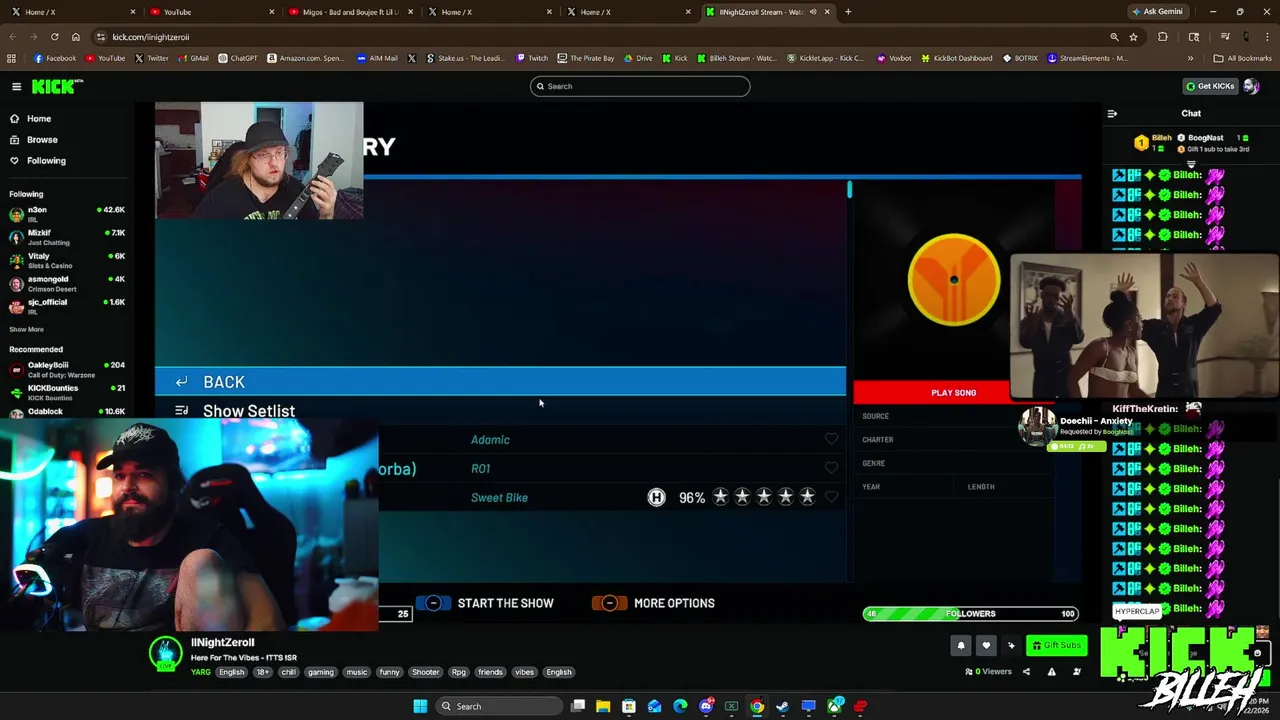This screenshot has width=1280, height=720.
Task: Open asmongold channel in Following list
Action: coord(66,283)
